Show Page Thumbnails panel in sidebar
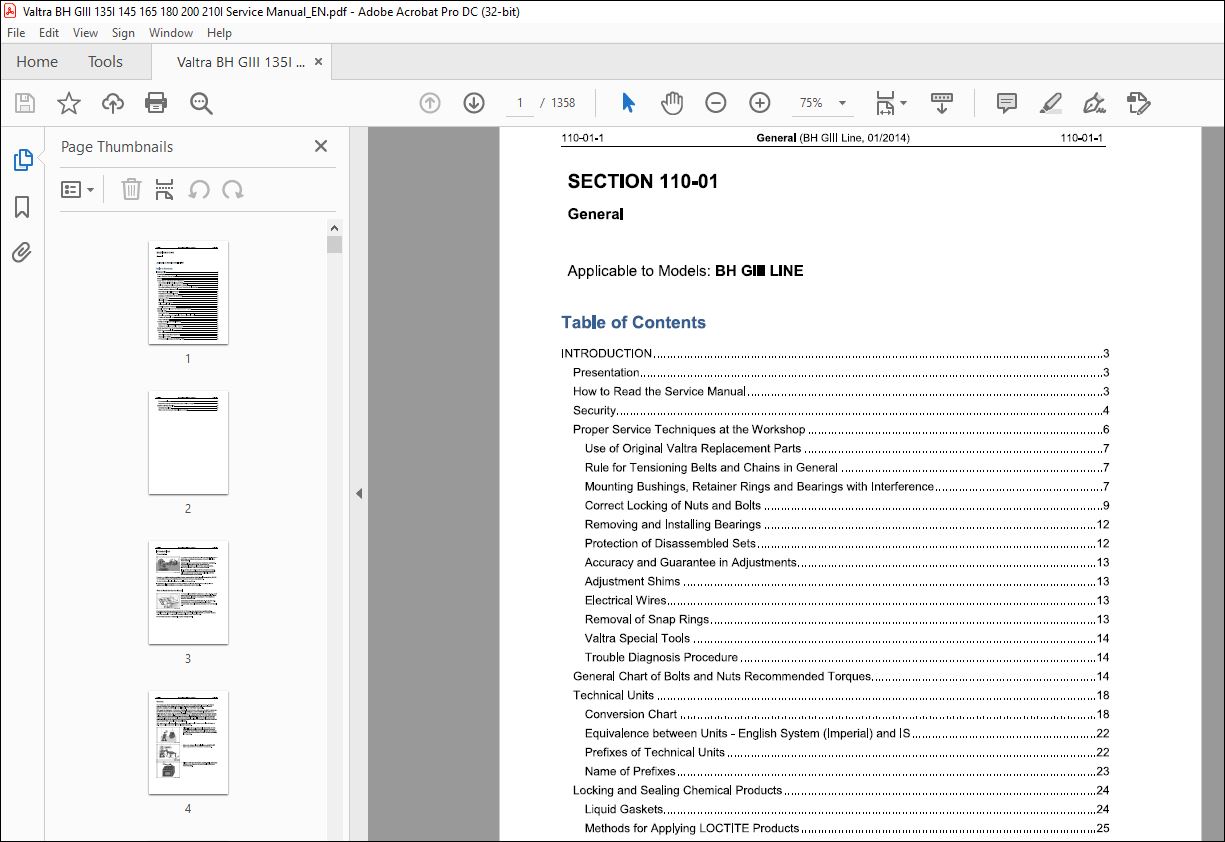The width and height of the screenshot is (1225, 842). click(x=22, y=160)
